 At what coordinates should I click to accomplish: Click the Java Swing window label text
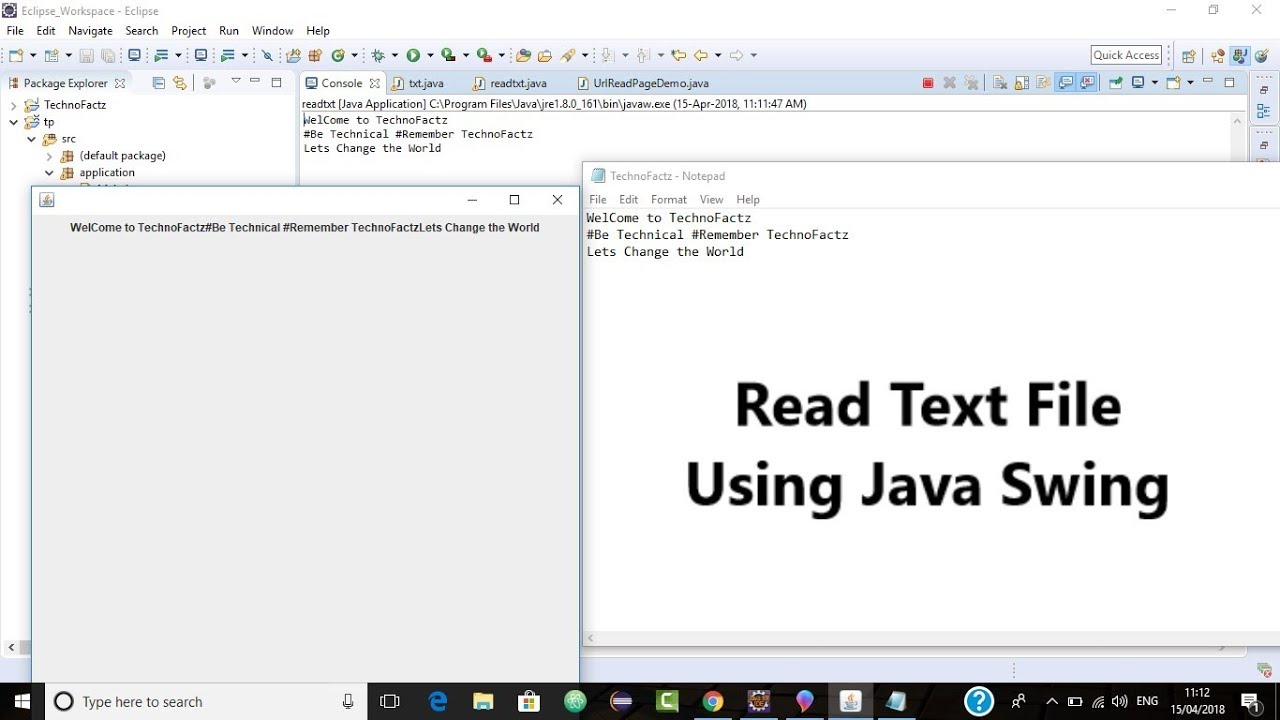click(305, 228)
